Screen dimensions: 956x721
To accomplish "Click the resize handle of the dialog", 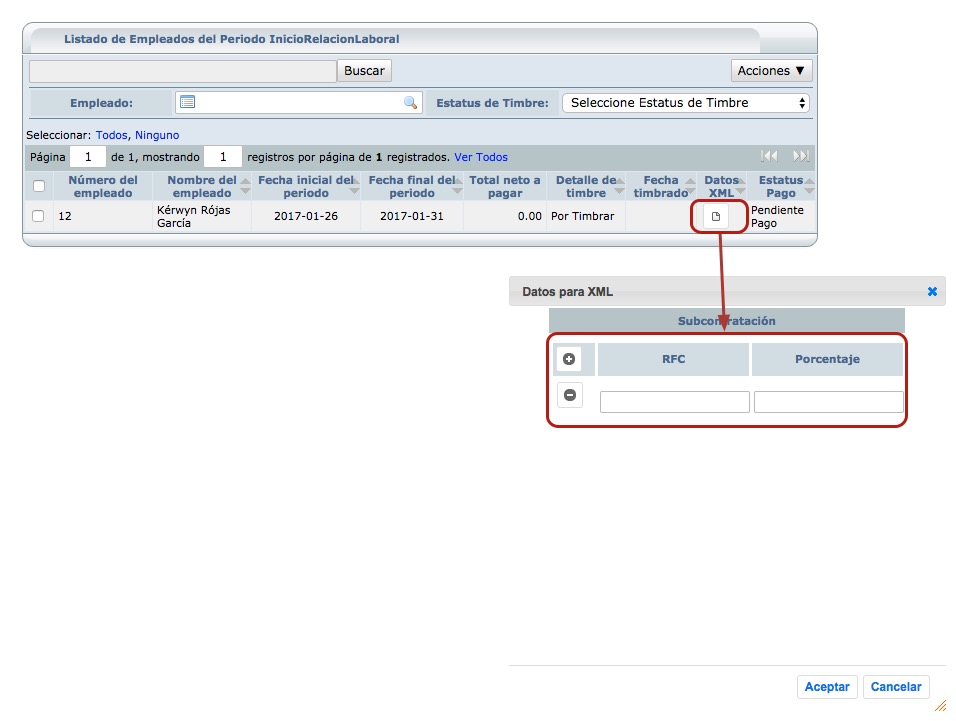I will click(x=940, y=706).
